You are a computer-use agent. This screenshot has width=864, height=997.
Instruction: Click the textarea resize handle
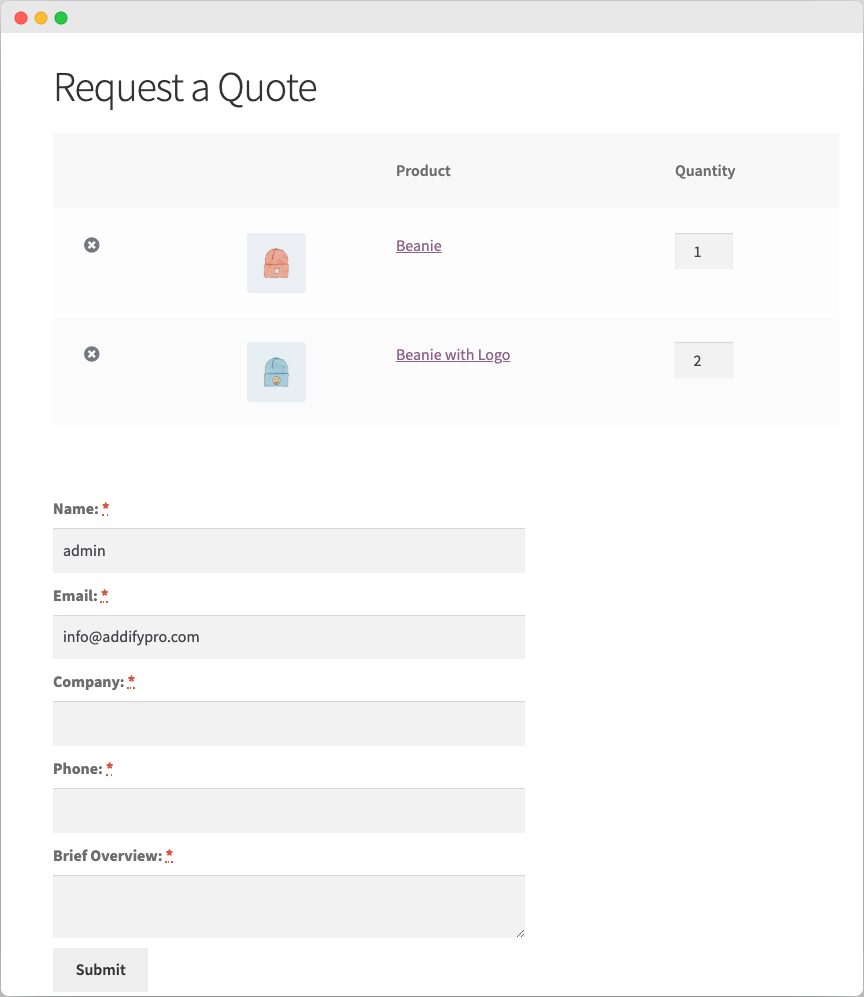pos(520,932)
